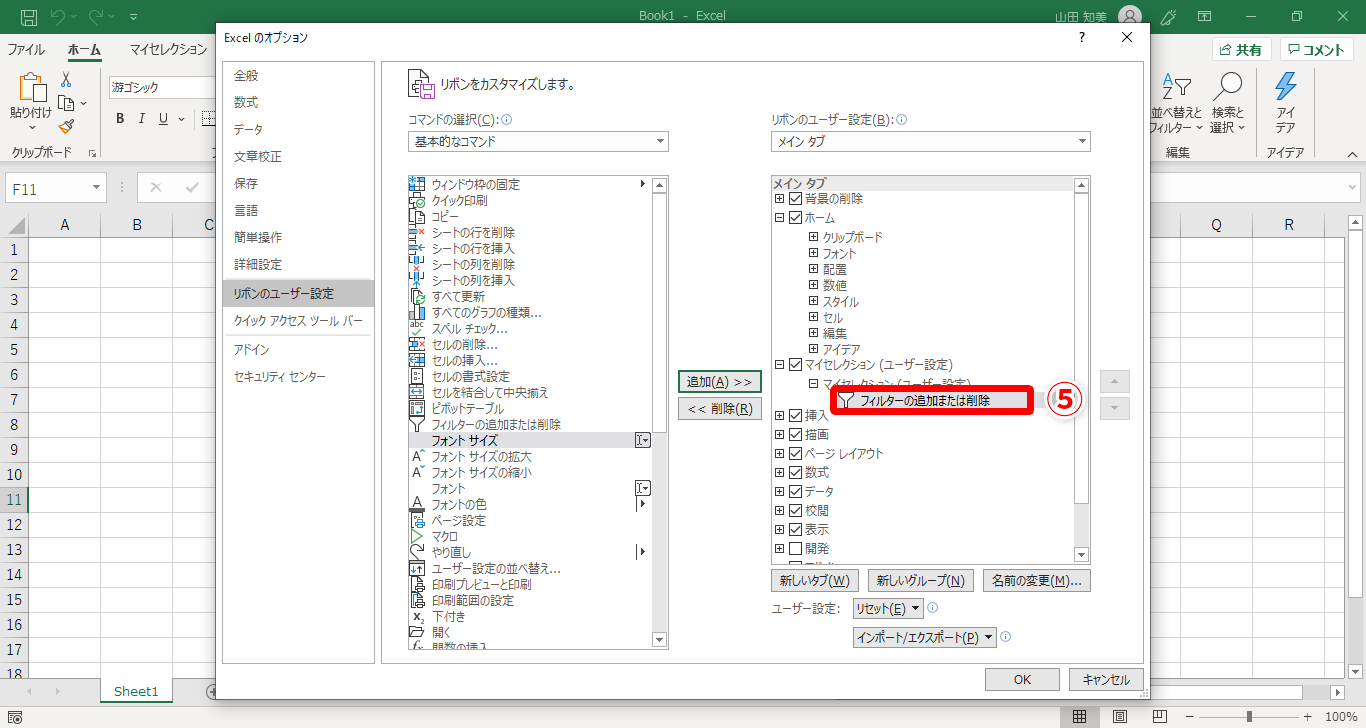Click the zoom slider in Excel's status bar
This screenshot has width=1366, height=728.
(1249, 716)
